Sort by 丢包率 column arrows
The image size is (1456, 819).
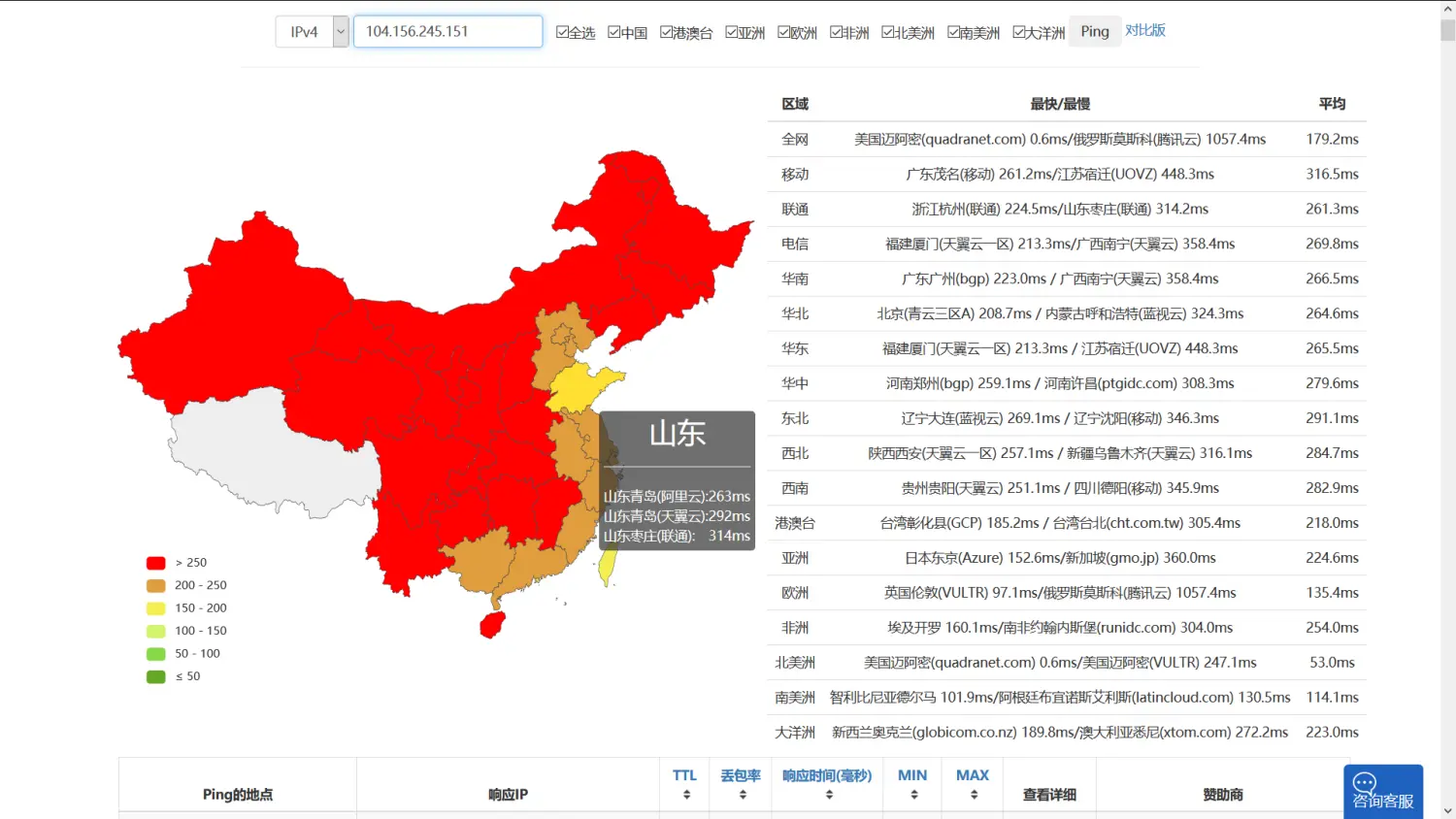click(742, 795)
